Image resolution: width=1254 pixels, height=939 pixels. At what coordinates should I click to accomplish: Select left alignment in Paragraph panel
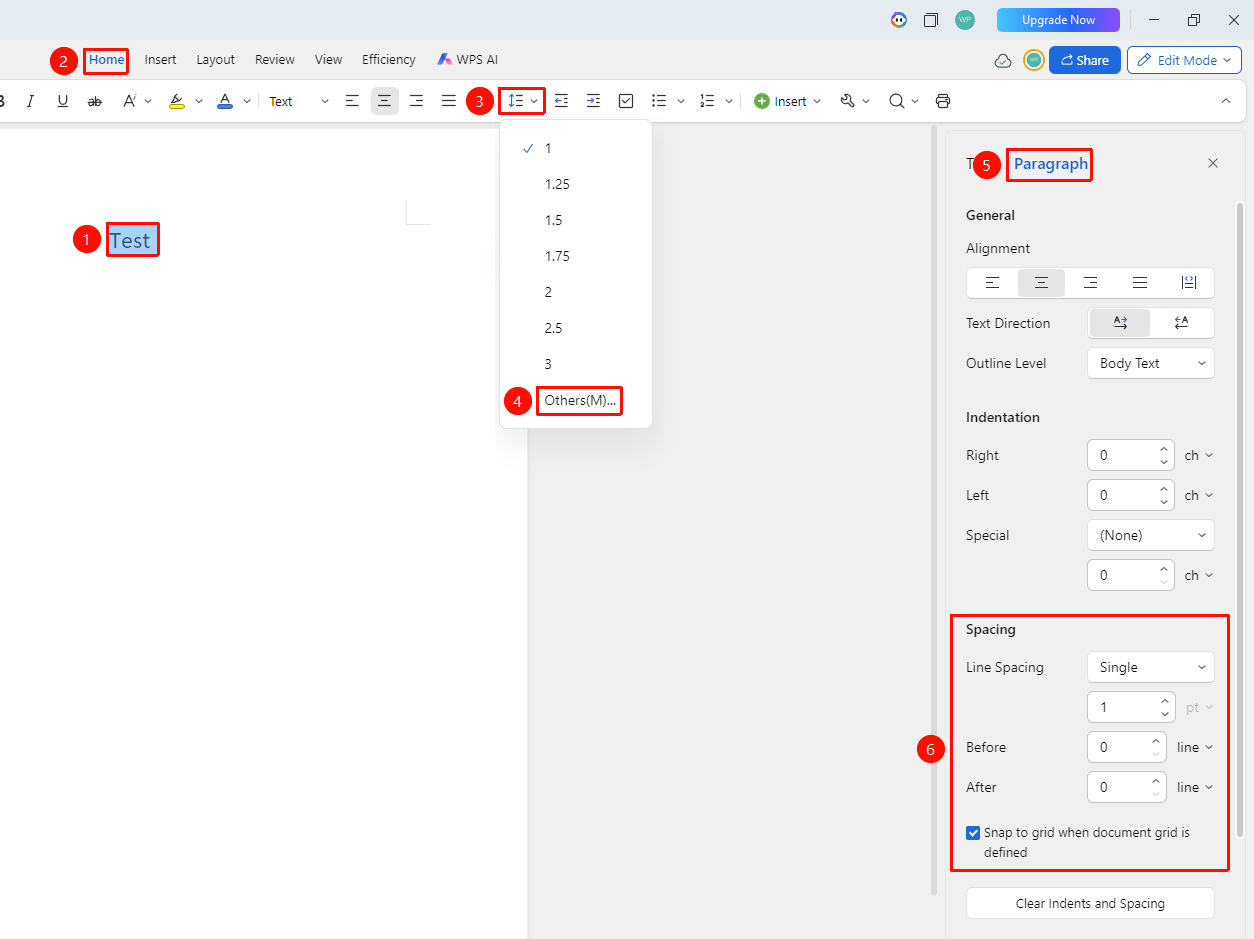(x=992, y=283)
